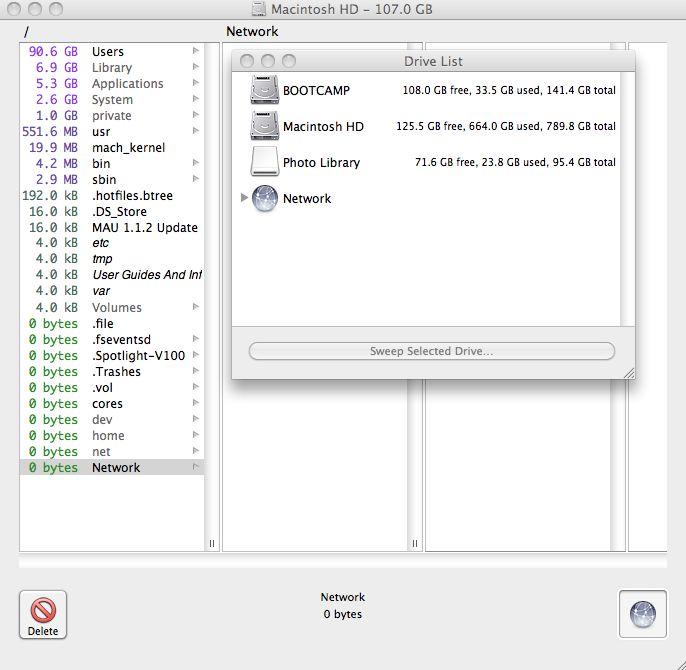
Task: Click Photo Library 71.6 GB free usage text
Action: [x=515, y=162]
